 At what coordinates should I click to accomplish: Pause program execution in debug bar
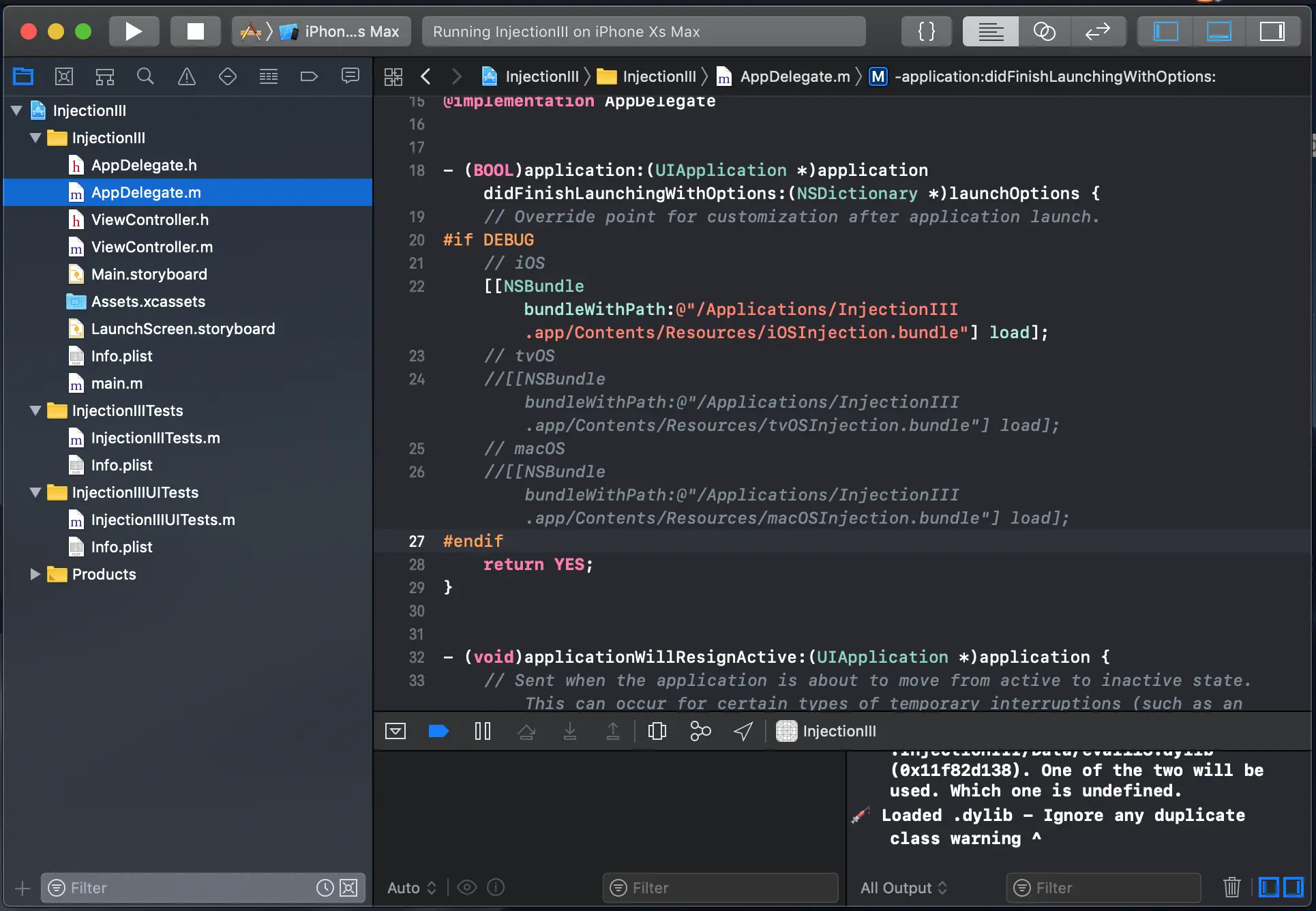coord(482,732)
